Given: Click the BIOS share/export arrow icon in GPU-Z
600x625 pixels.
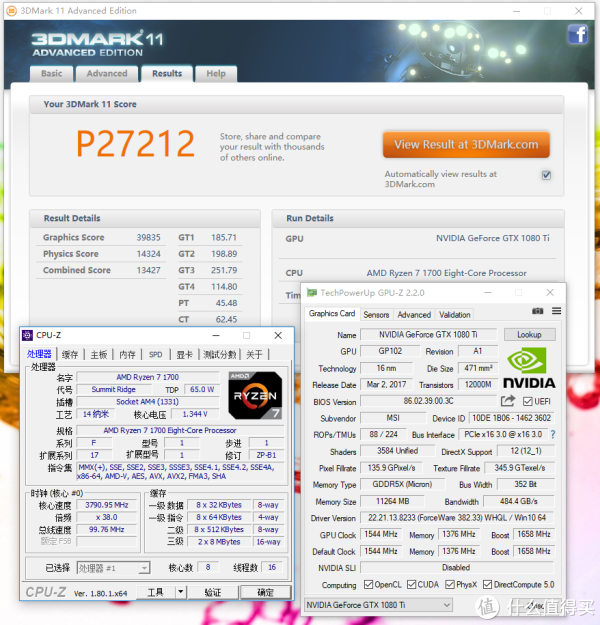Looking at the screenshot, I should pyautogui.click(x=508, y=401).
